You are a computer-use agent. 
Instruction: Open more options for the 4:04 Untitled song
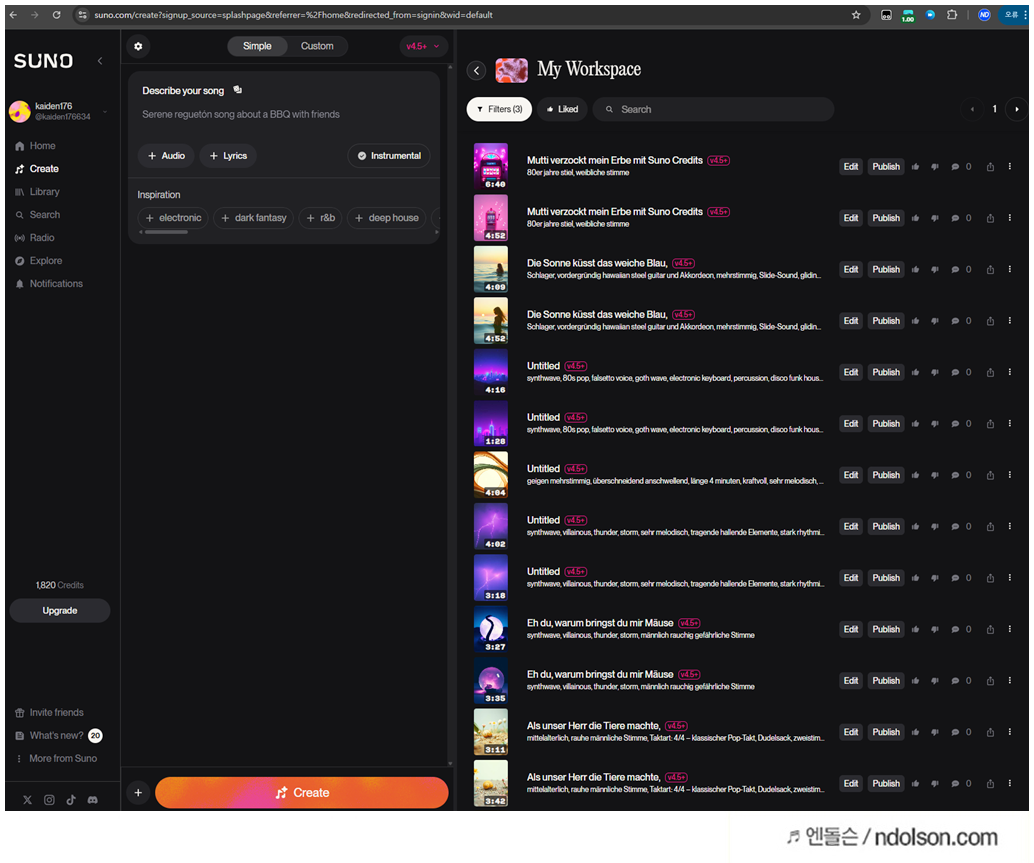(x=1010, y=475)
